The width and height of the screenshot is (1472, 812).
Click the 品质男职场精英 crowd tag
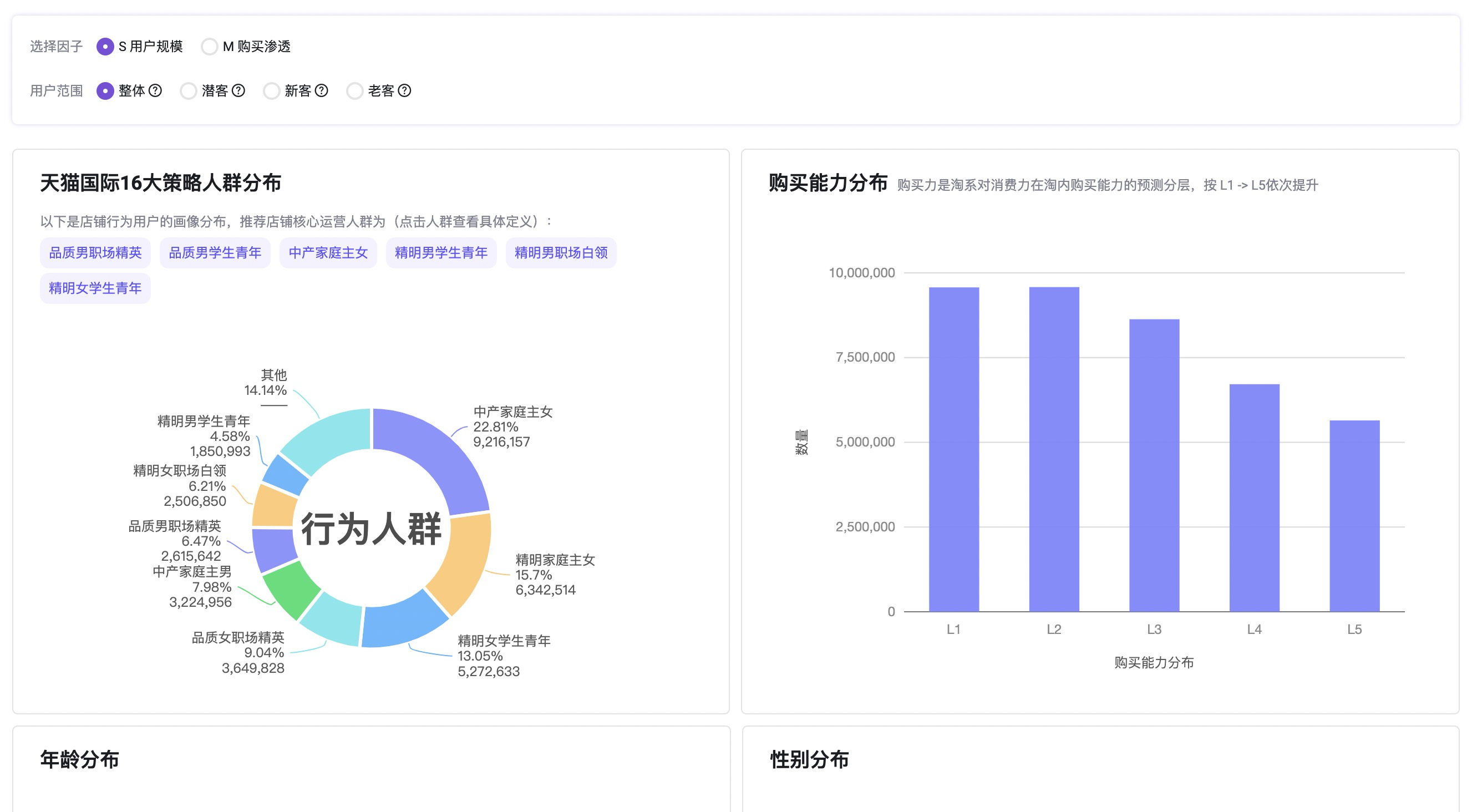click(95, 252)
